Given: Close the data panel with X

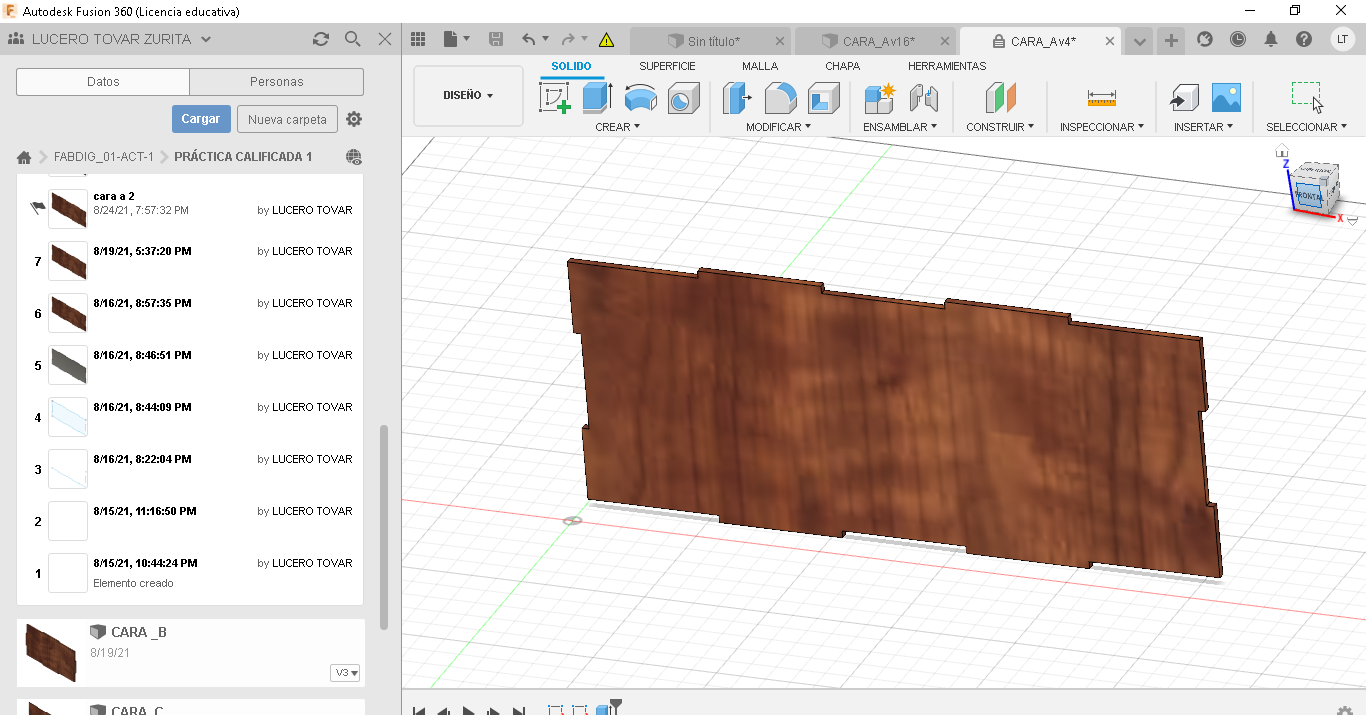Looking at the screenshot, I should tap(385, 39).
